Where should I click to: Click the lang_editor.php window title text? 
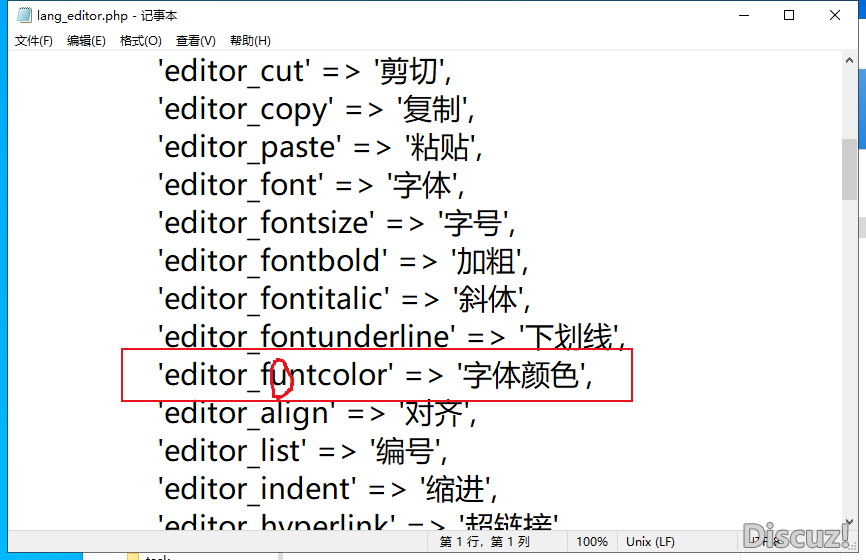tap(107, 15)
